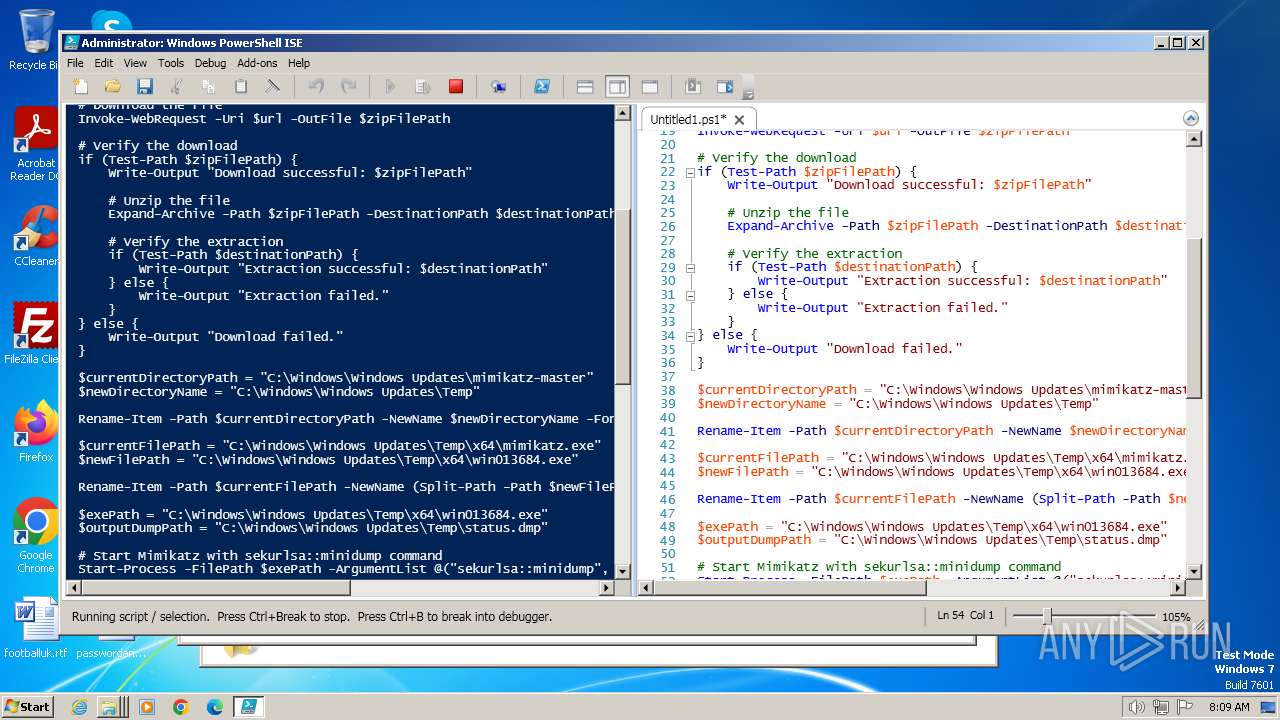Start PowerShell.exe in a separate window
This screenshot has height=720, width=1280.
point(541,87)
